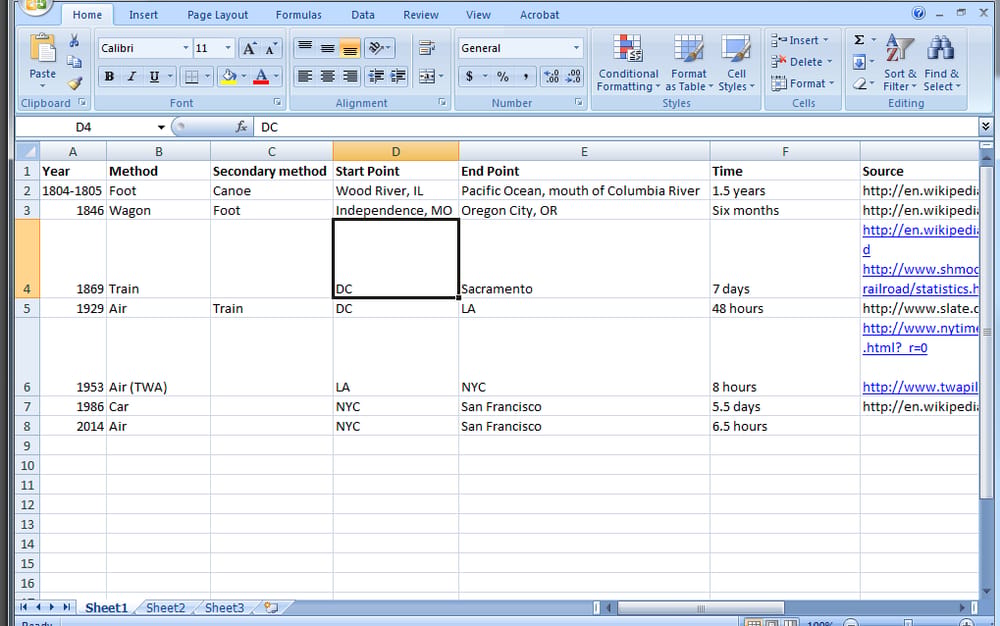The height and width of the screenshot is (626, 1000).
Task: Open the Name Box dropdown arrow
Action: click(x=161, y=127)
